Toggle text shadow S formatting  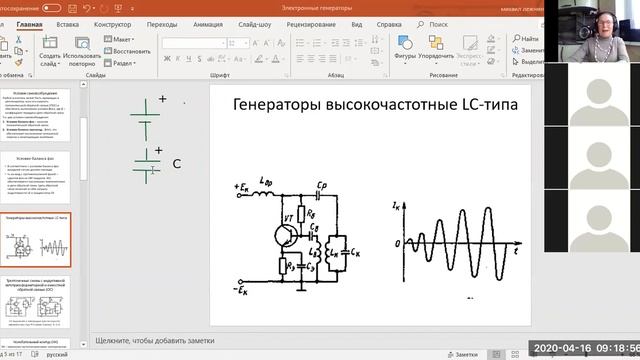point(199,59)
